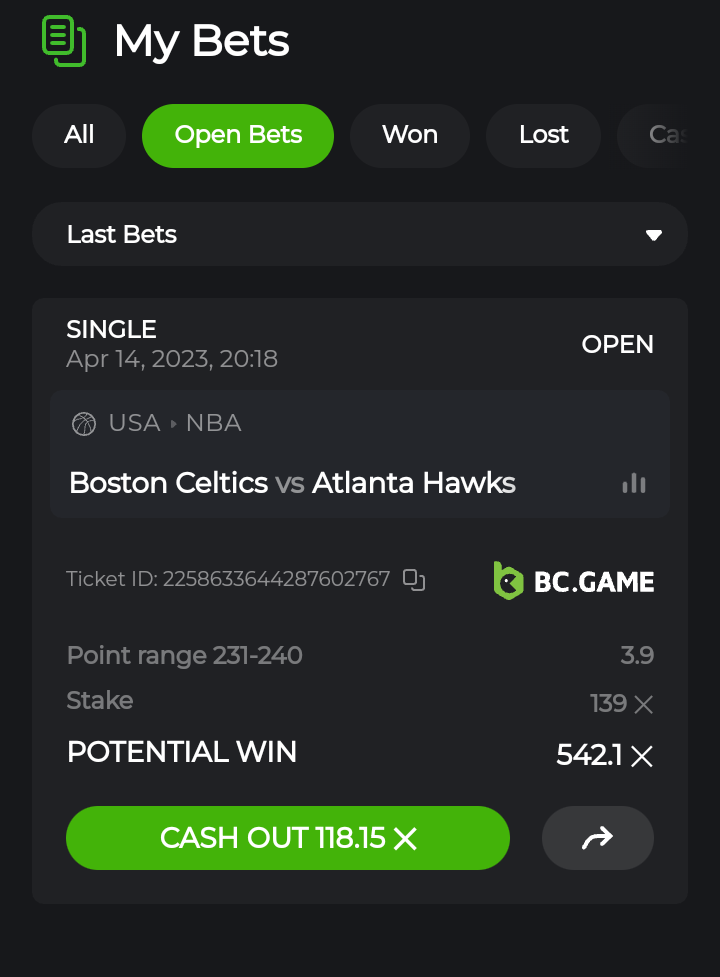720x977 pixels.
Task: Switch to the All bets tab
Action: coord(79,135)
